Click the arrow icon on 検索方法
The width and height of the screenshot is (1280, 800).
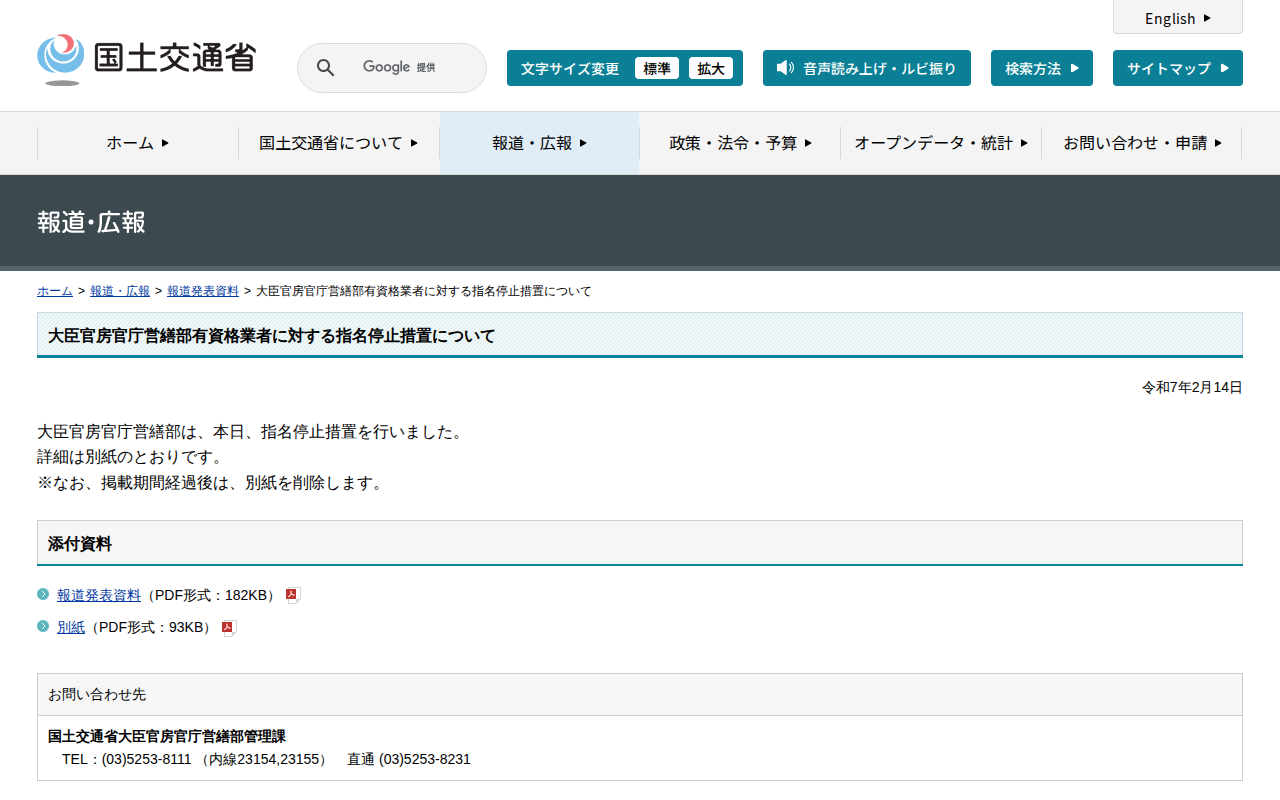(x=1074, y=68)
